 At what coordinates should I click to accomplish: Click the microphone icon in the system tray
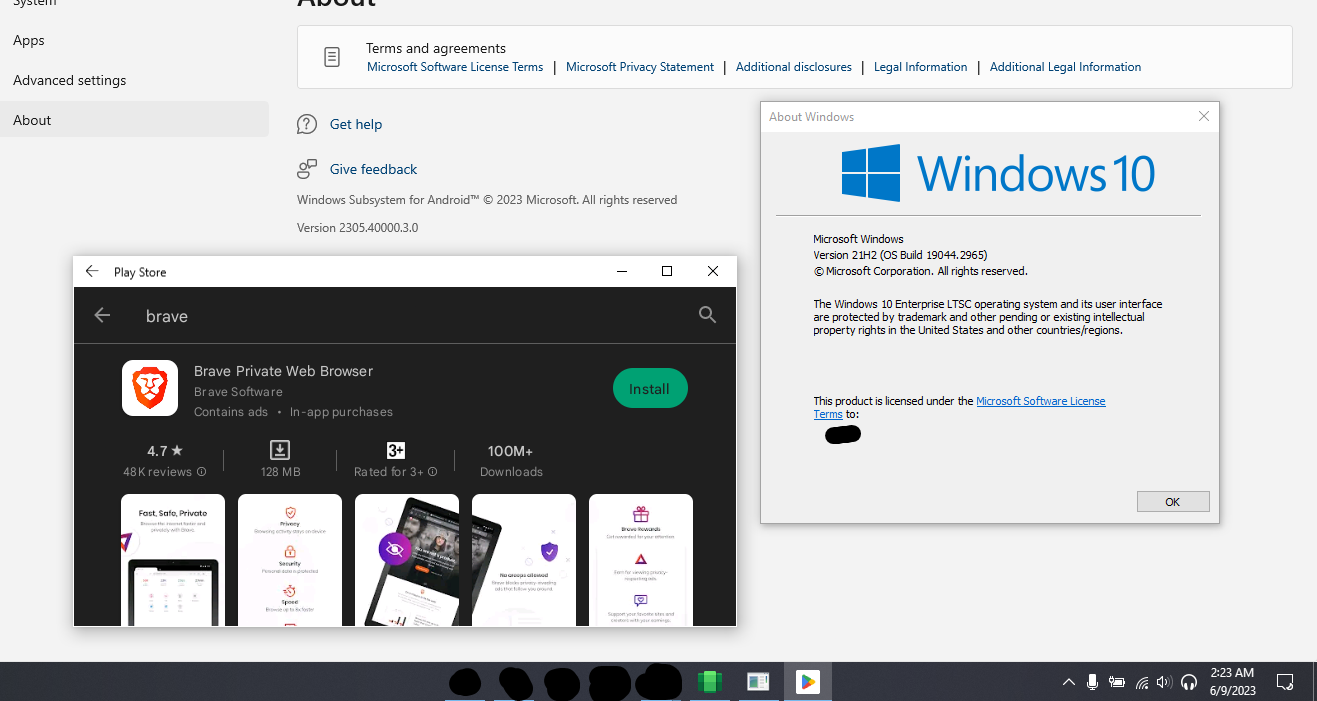[1092, 681]
